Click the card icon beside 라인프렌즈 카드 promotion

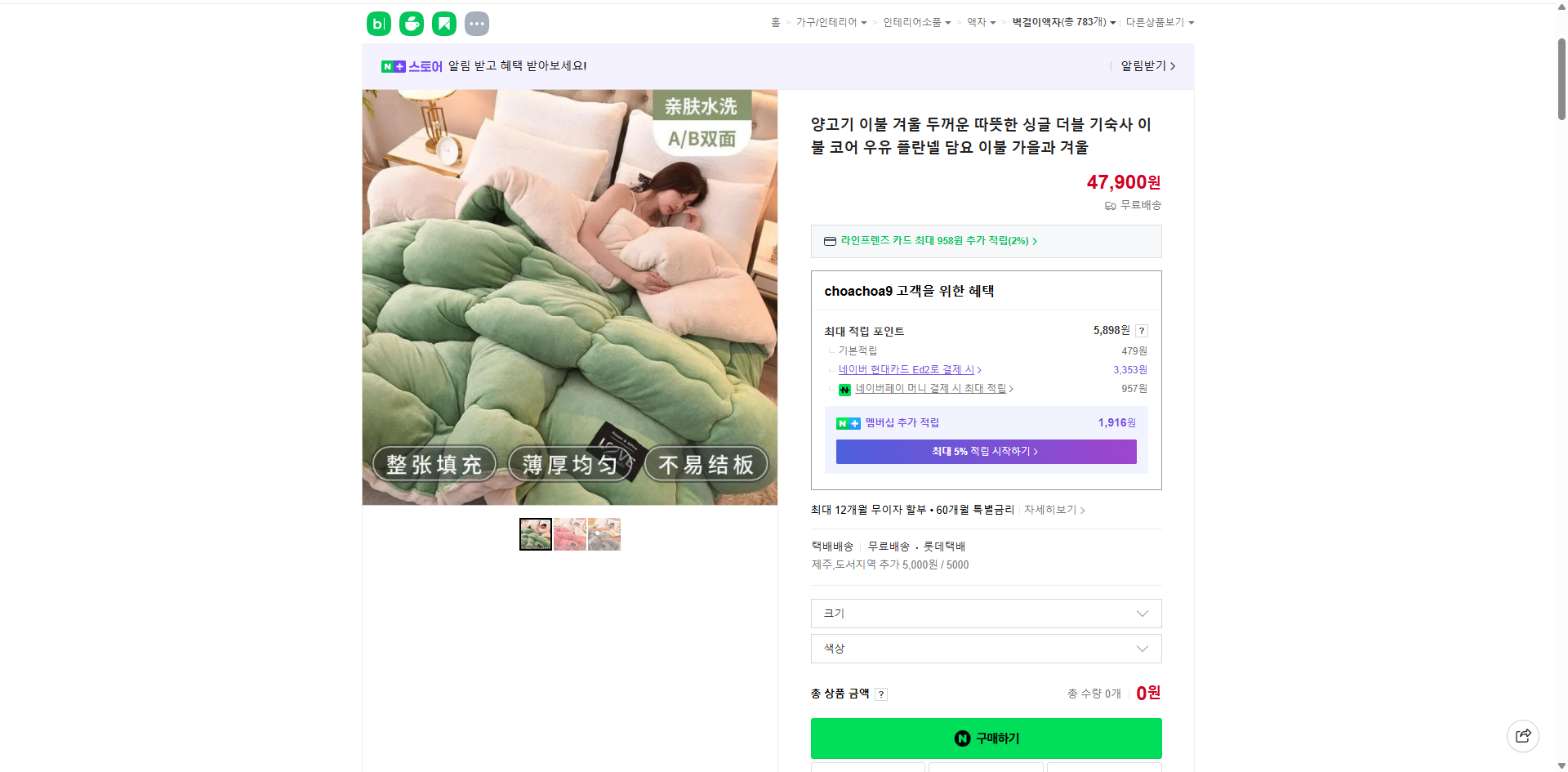829,241
